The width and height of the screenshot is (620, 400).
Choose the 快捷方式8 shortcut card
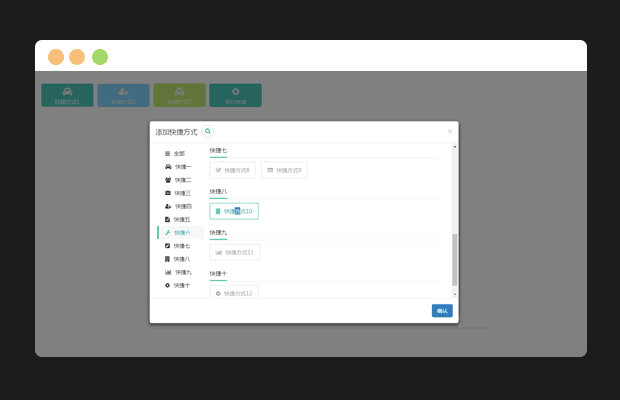[x=232, y=170]
